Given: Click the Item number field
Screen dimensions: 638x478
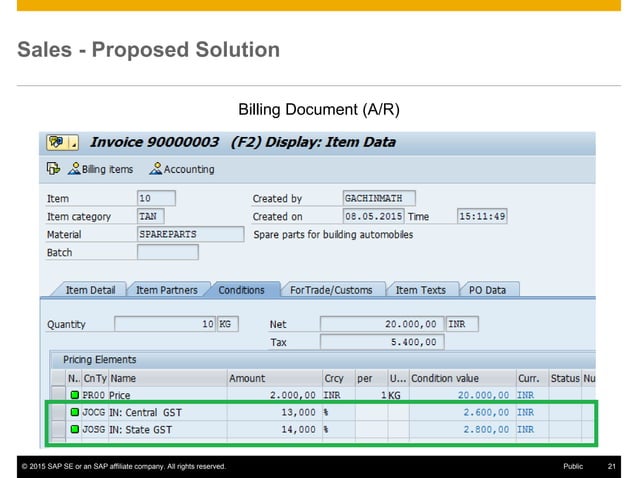Looking at the screenshot, I should 156,199.
